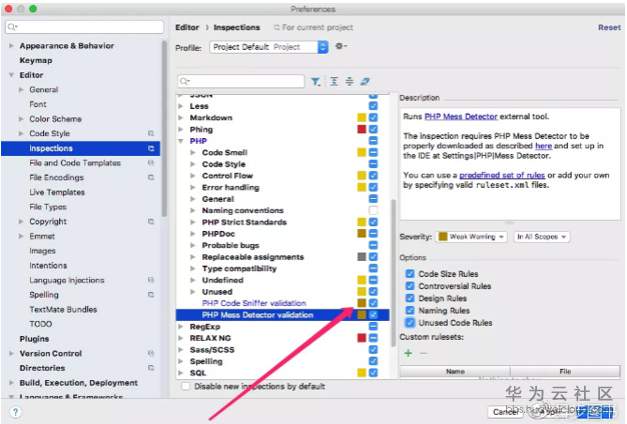
Task: Click the inspections list vertical scrollbar
Action: coord(393,272)
